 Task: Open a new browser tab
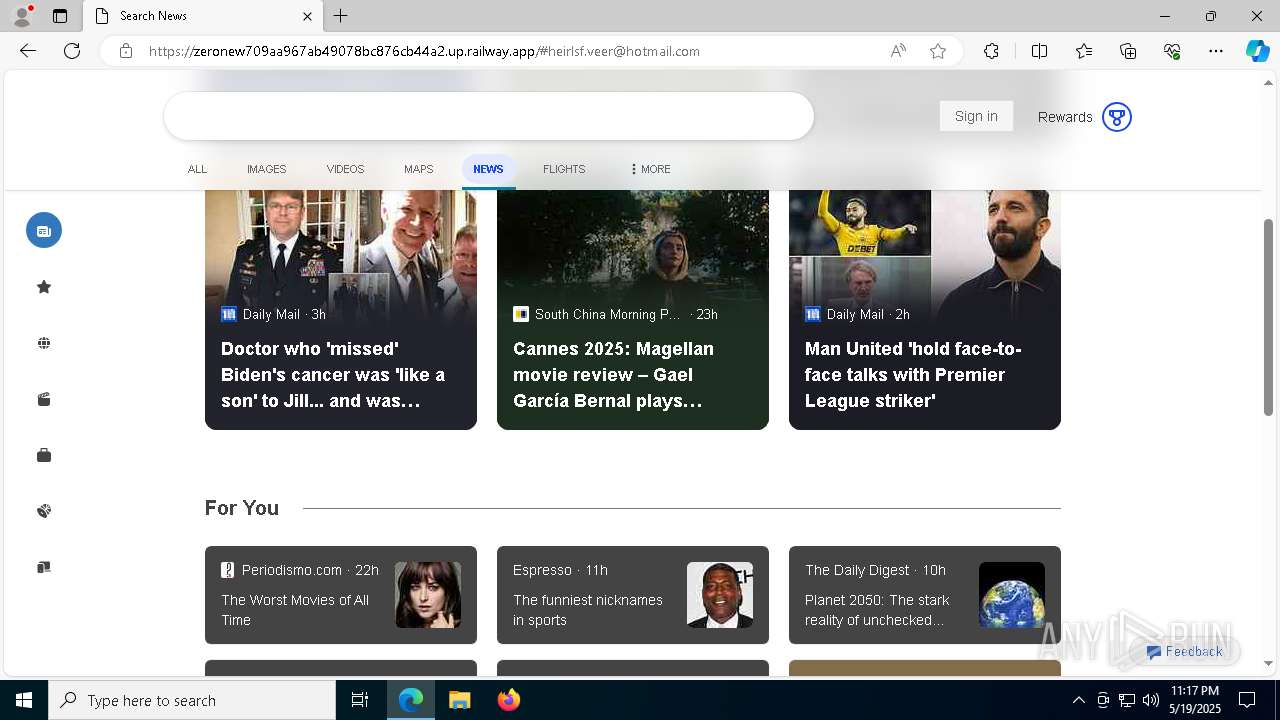click(341, 16)
